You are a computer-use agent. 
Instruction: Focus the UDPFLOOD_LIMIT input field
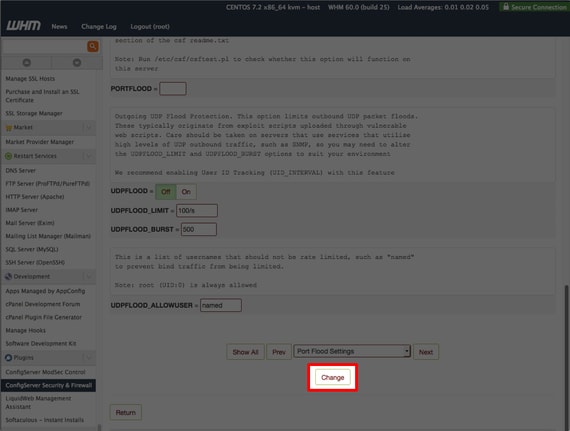click(x=197, y=210)
